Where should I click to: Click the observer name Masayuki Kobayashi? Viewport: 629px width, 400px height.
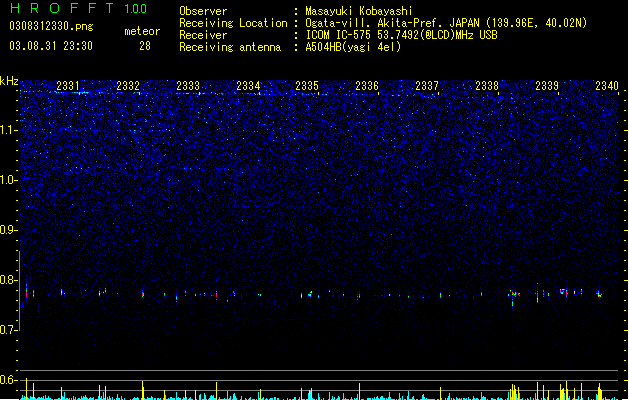[359, 11]
